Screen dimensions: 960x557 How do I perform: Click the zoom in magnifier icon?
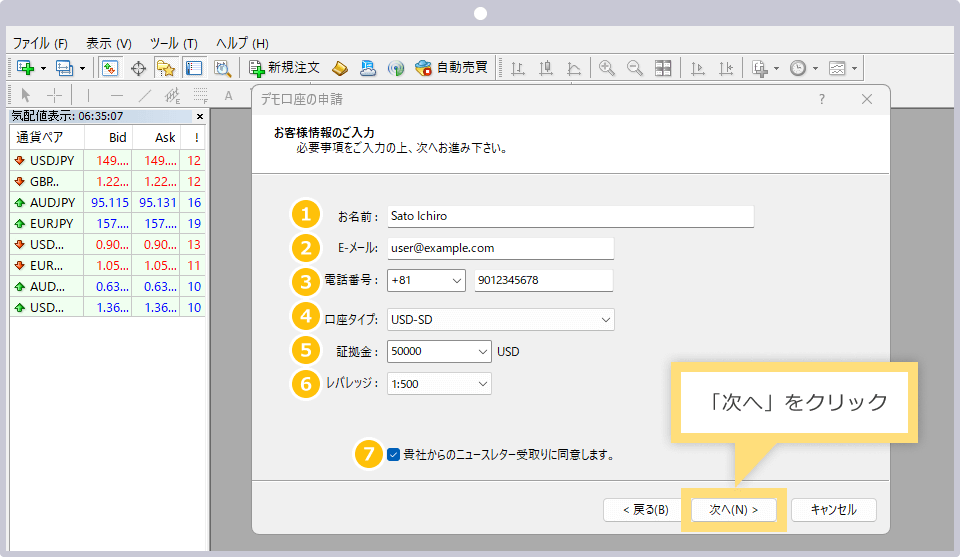(x=607, y=68)
